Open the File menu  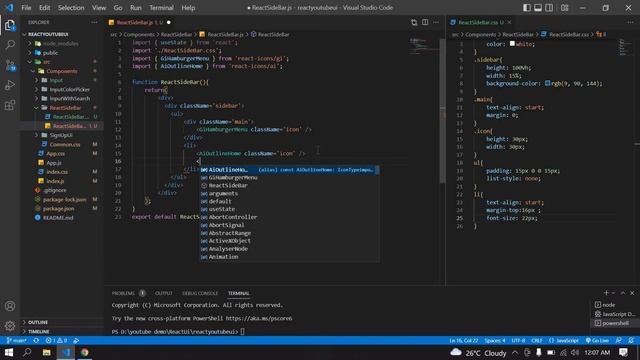coord(26,8)
